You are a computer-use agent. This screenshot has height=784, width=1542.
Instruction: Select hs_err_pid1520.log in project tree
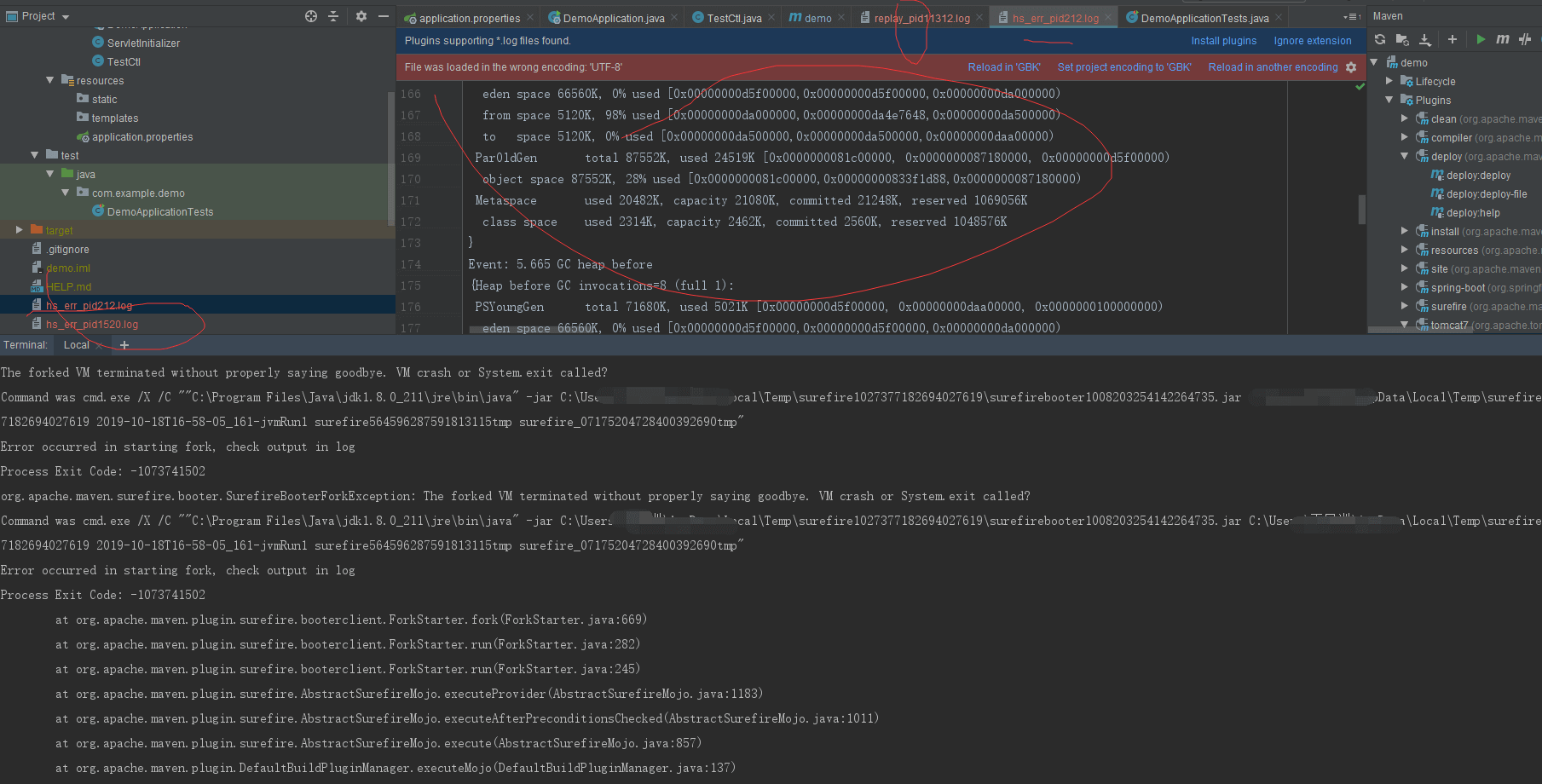(x=92, y=325)
